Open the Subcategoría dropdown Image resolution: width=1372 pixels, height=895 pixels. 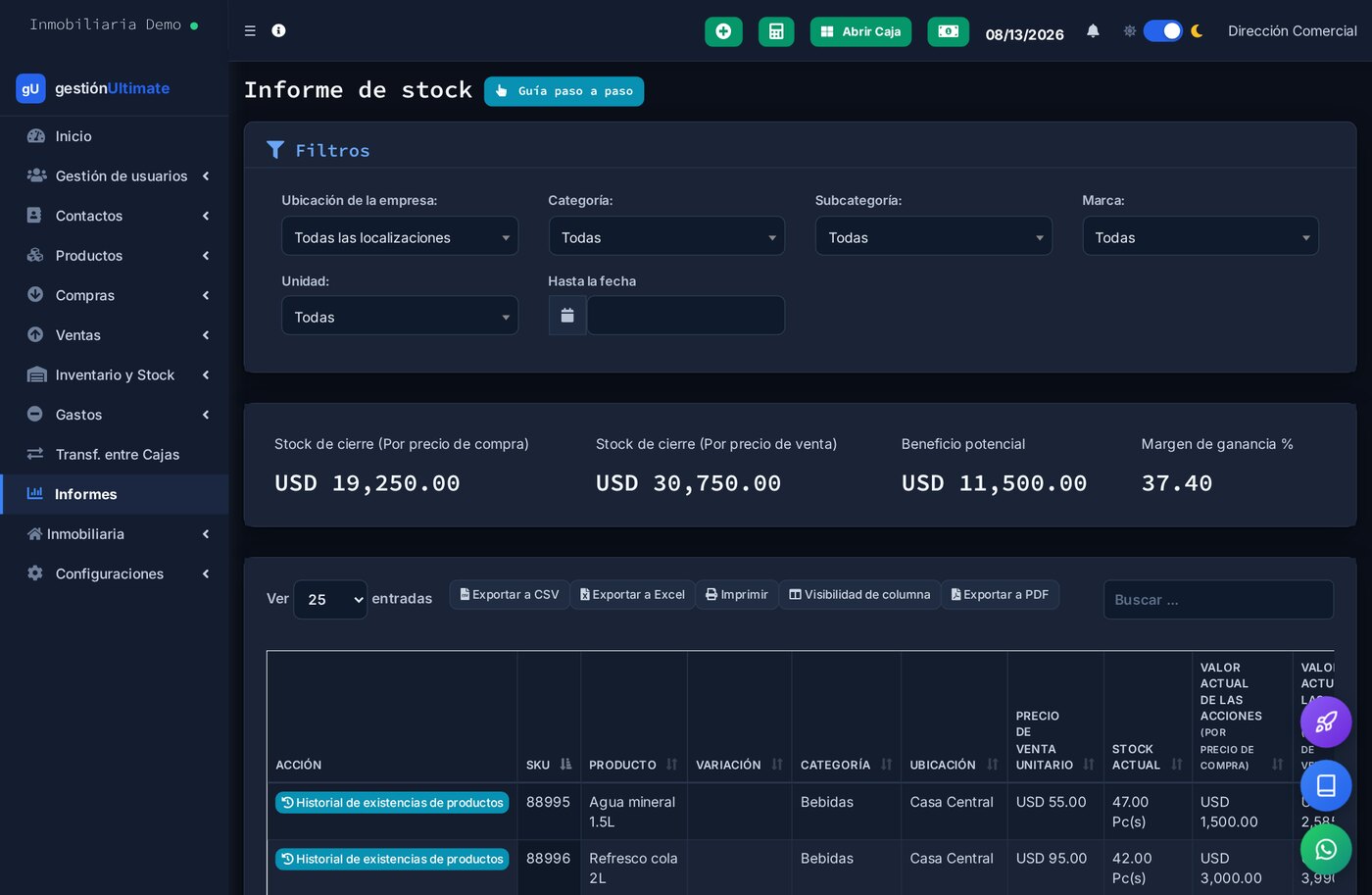tap(933, 236)
